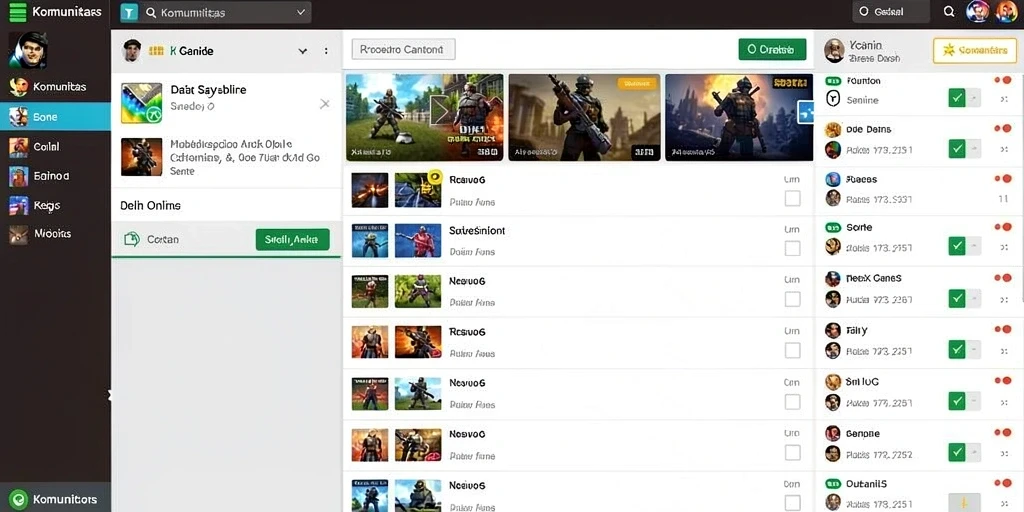Click the blue arrow icon on third banner
This screenshot has height=512, width=1024.
pyautogui.click(x=805, y=112)
